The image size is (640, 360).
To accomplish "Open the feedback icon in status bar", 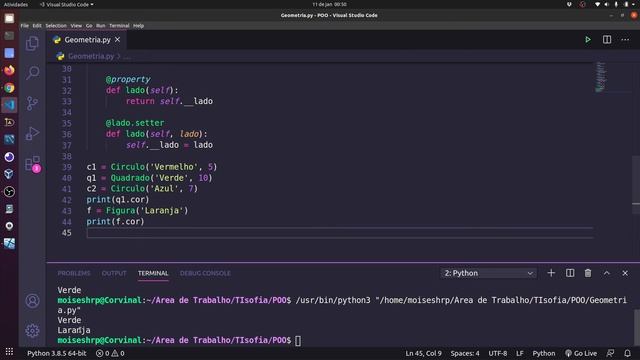I will pyautogui.click(x=610, y=353).
